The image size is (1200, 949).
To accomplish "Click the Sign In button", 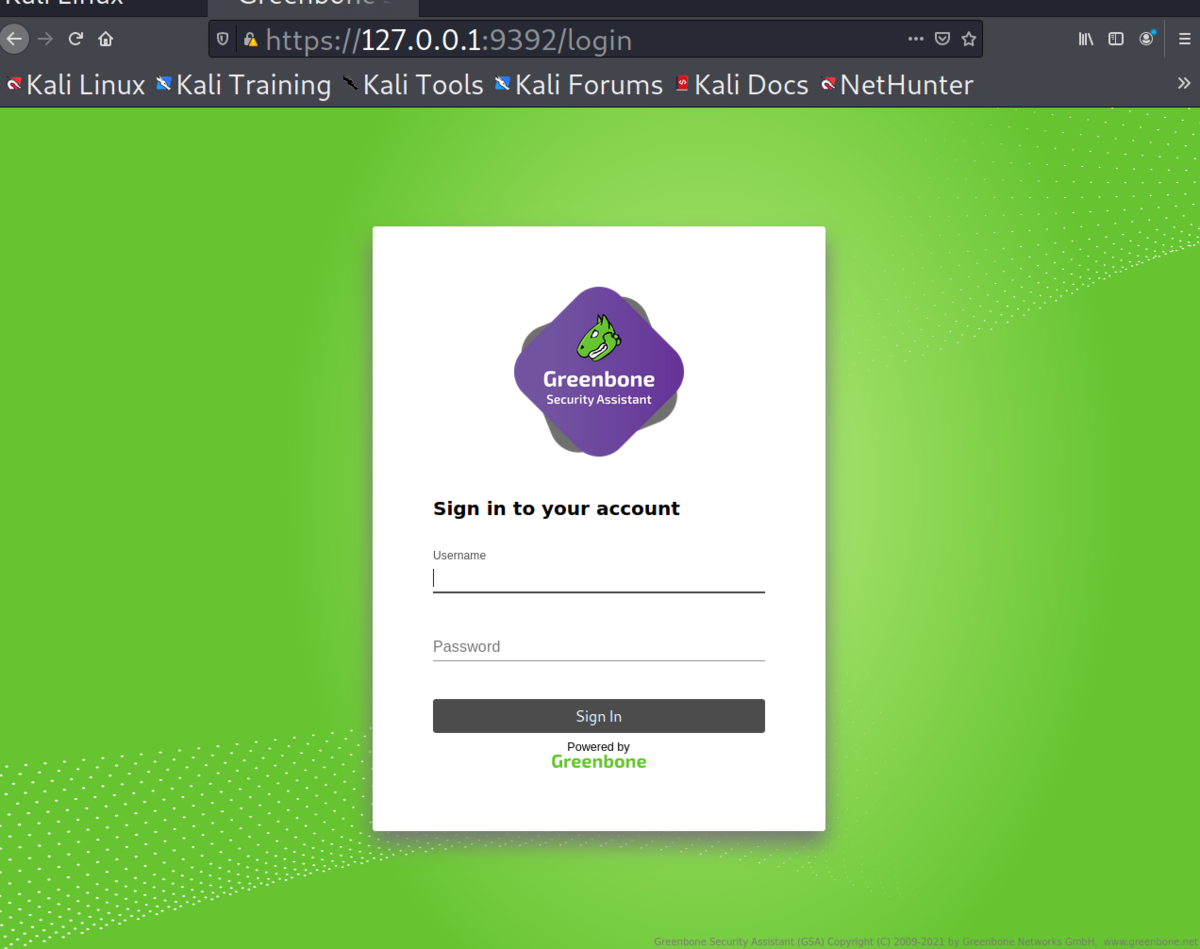I will (598, 716).
